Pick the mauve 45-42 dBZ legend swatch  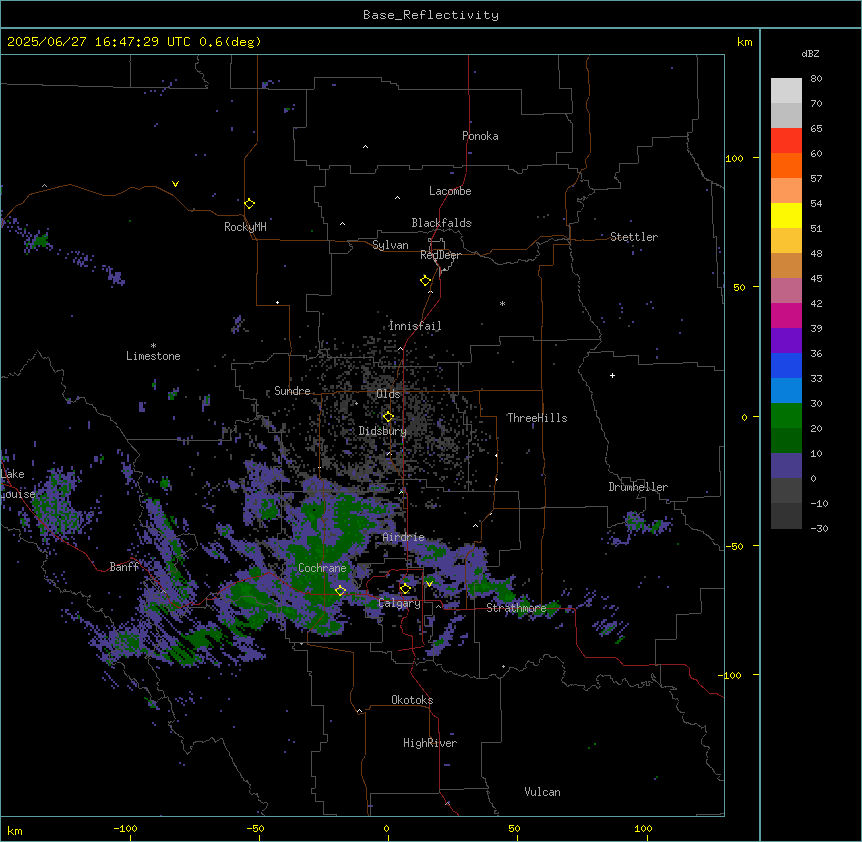[786, 290]
